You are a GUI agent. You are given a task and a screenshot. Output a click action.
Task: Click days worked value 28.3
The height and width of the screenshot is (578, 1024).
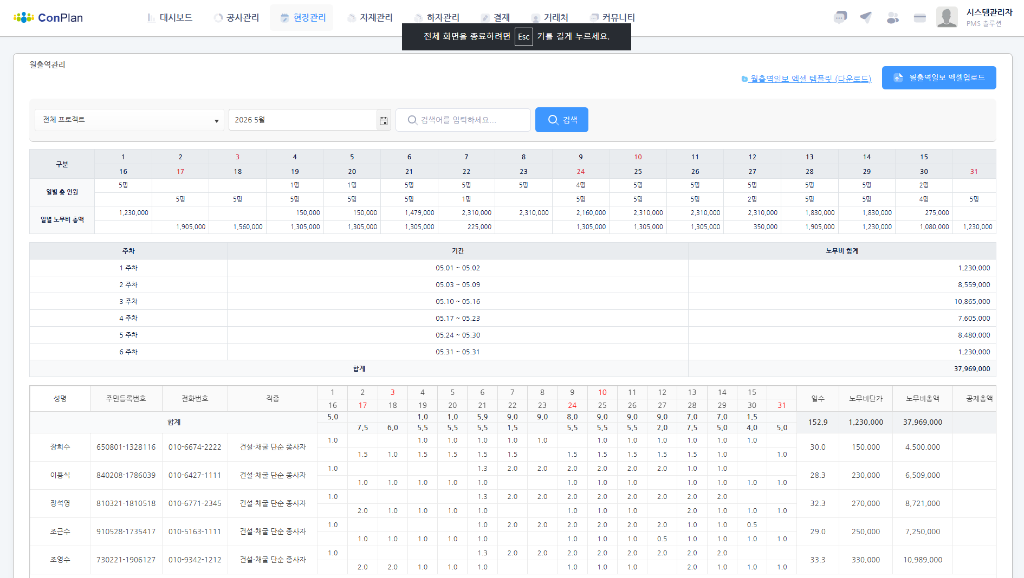tap(818, 475)
